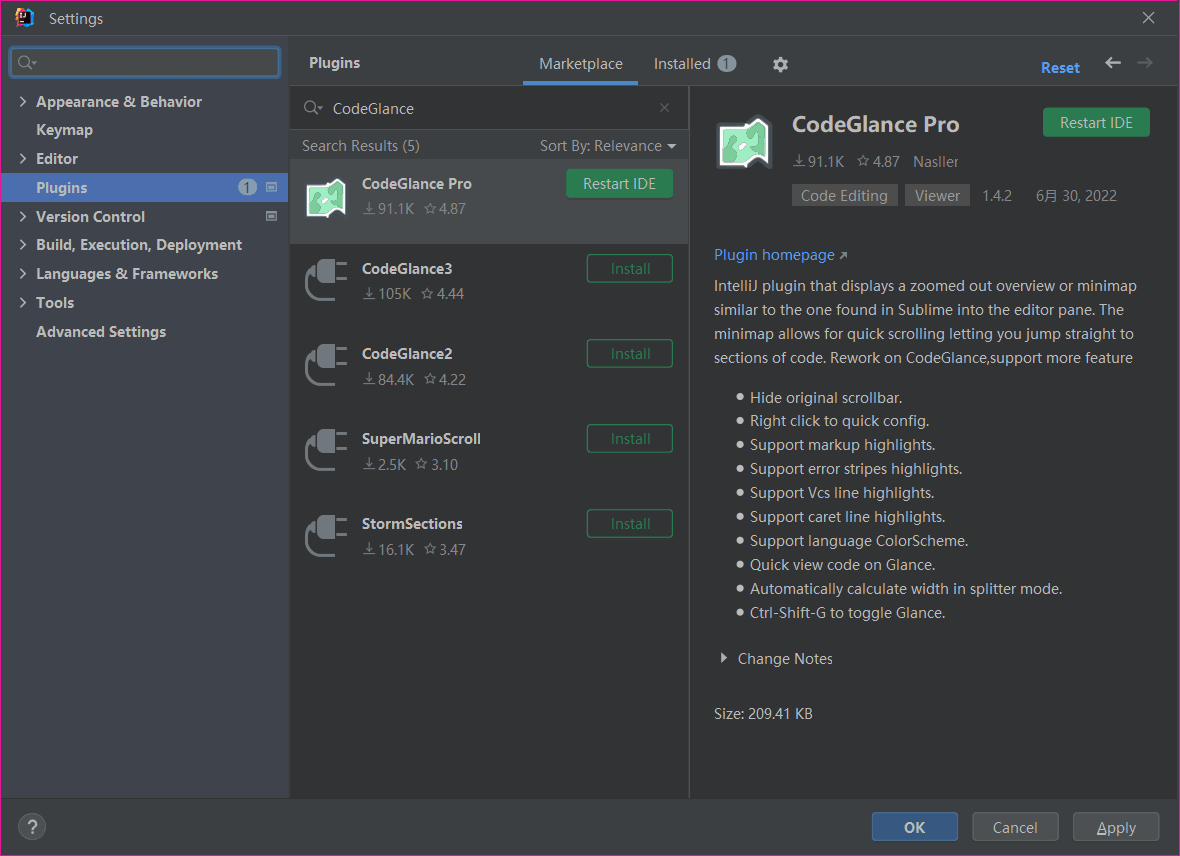Expand the Change Notes section
1180x856 pixels.
[723, 658]
